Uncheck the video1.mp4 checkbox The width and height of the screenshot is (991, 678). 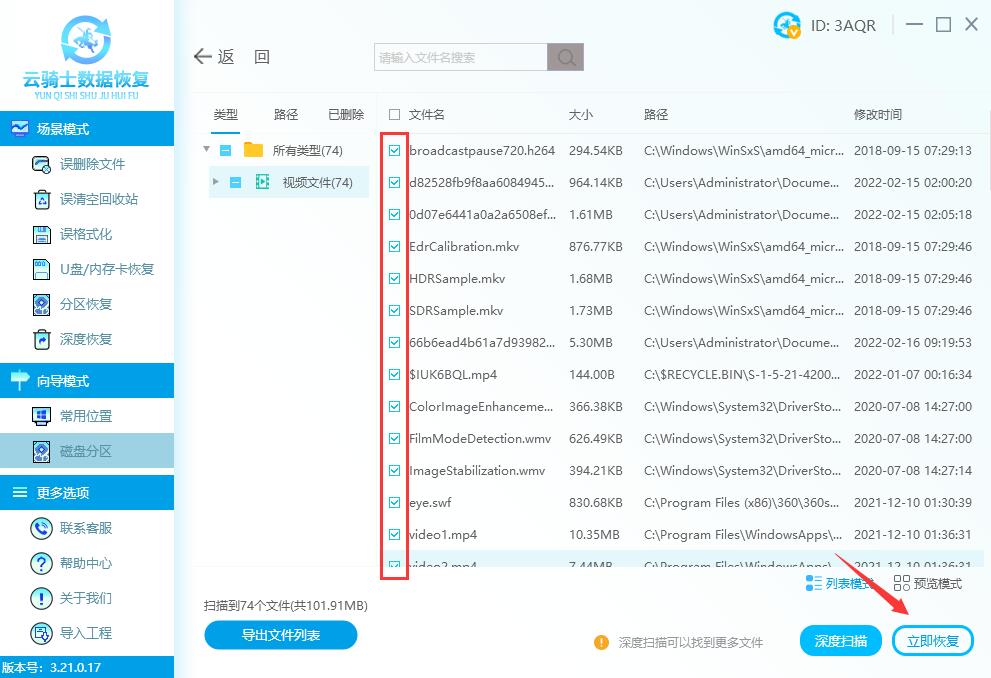394,535
